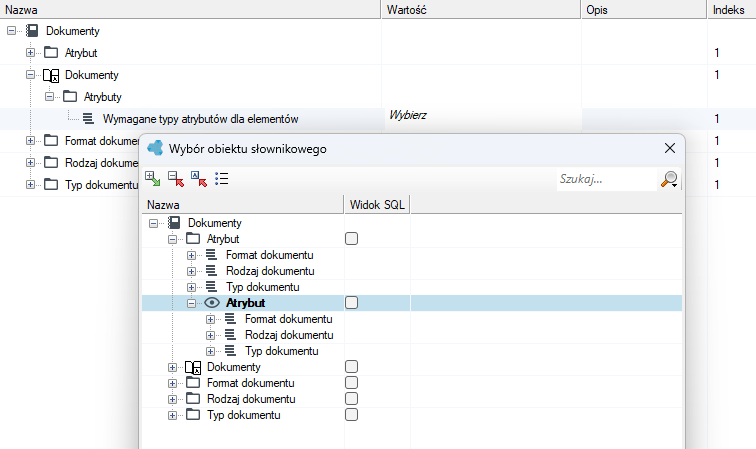Click the magnifying glass search icon

[x=669, y=179]
